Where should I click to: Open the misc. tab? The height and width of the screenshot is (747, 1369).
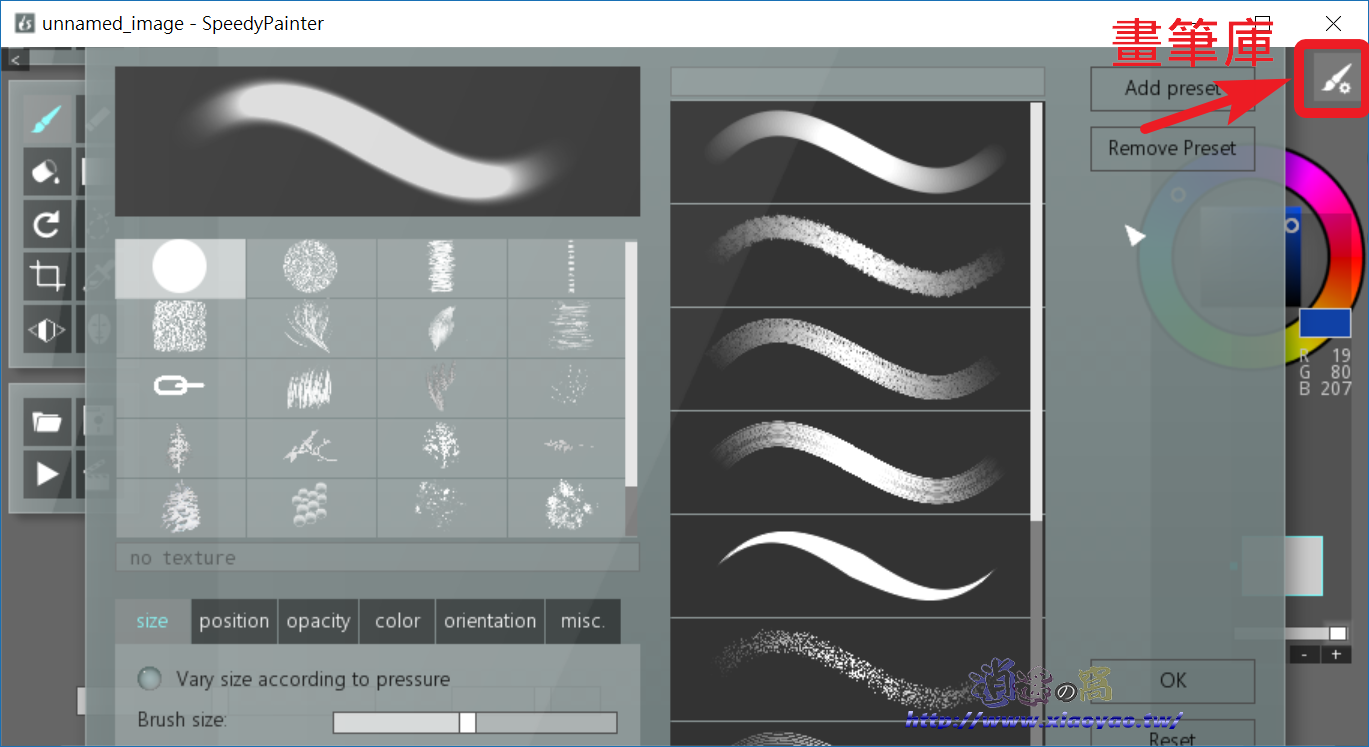[x=583, y=621]
